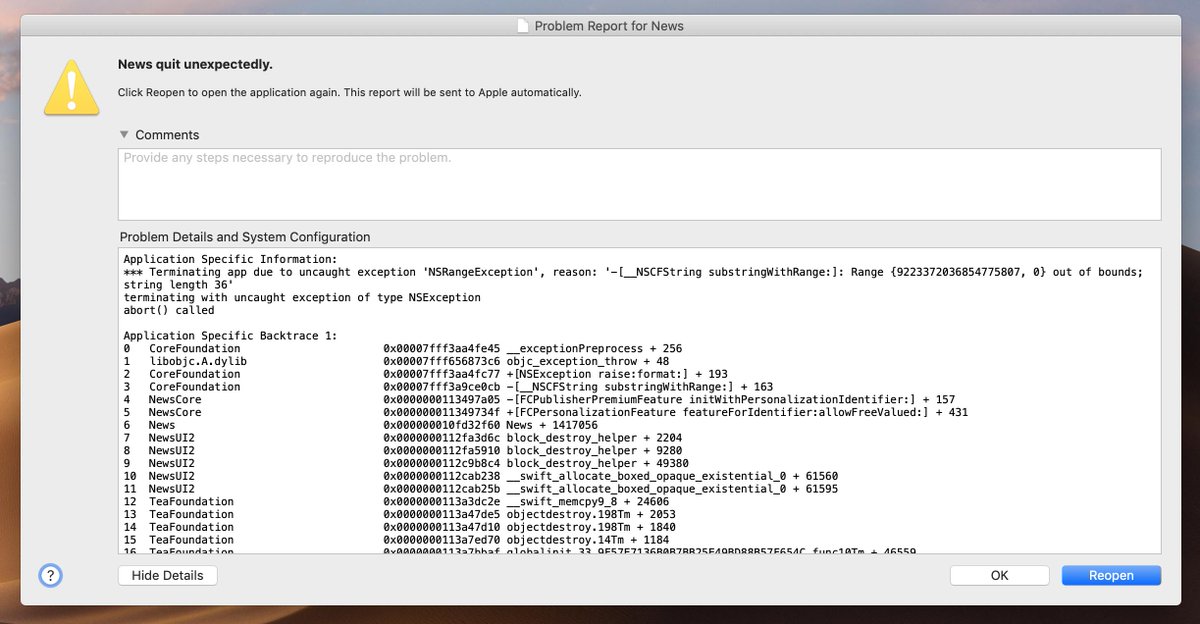Click the "News quit unexpectedly." heading
The width and height of the screenshot is (1200, 624).
195,65
